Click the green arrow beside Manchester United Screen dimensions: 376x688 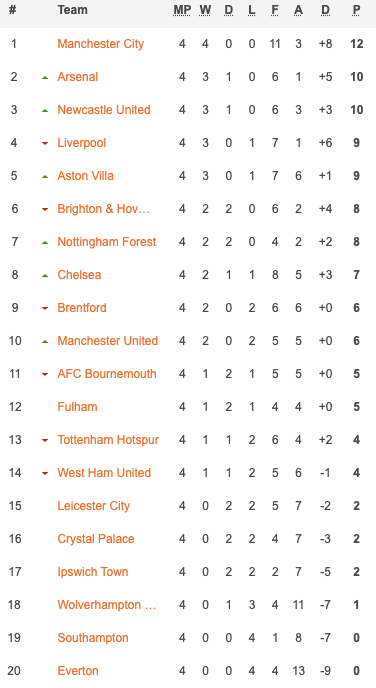45,342
